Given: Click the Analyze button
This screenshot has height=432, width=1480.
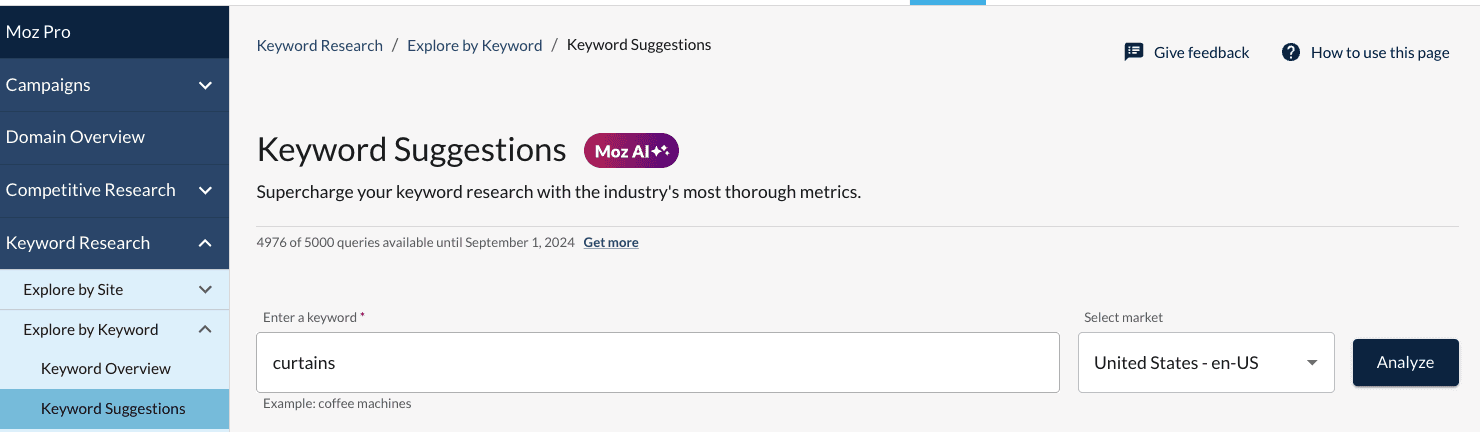Looking at the screenshot, I should (1405, 363).
